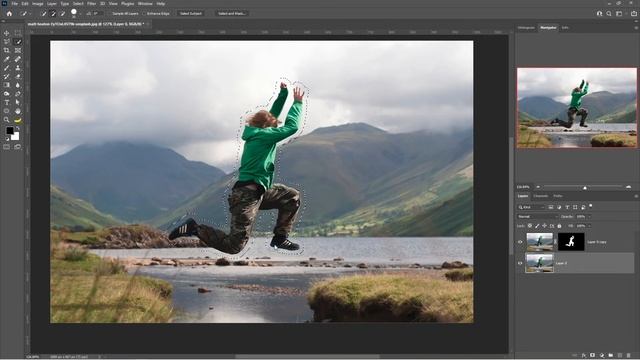Toggle the lock transparent pixels icon
Image resolution: width=640 pixels, height=360 pixels.
pos(530,226)
